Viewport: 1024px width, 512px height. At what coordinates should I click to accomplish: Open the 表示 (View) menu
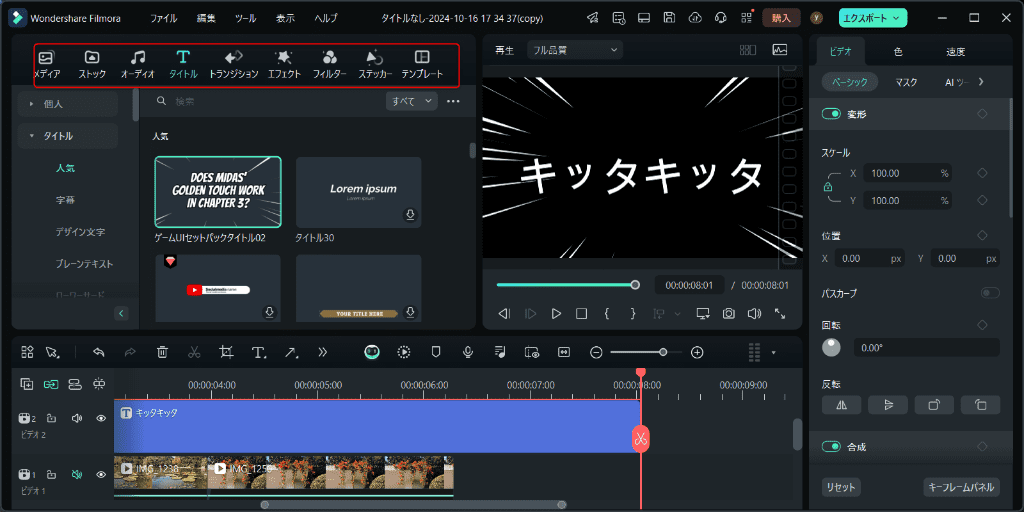[x=285, y=18]
